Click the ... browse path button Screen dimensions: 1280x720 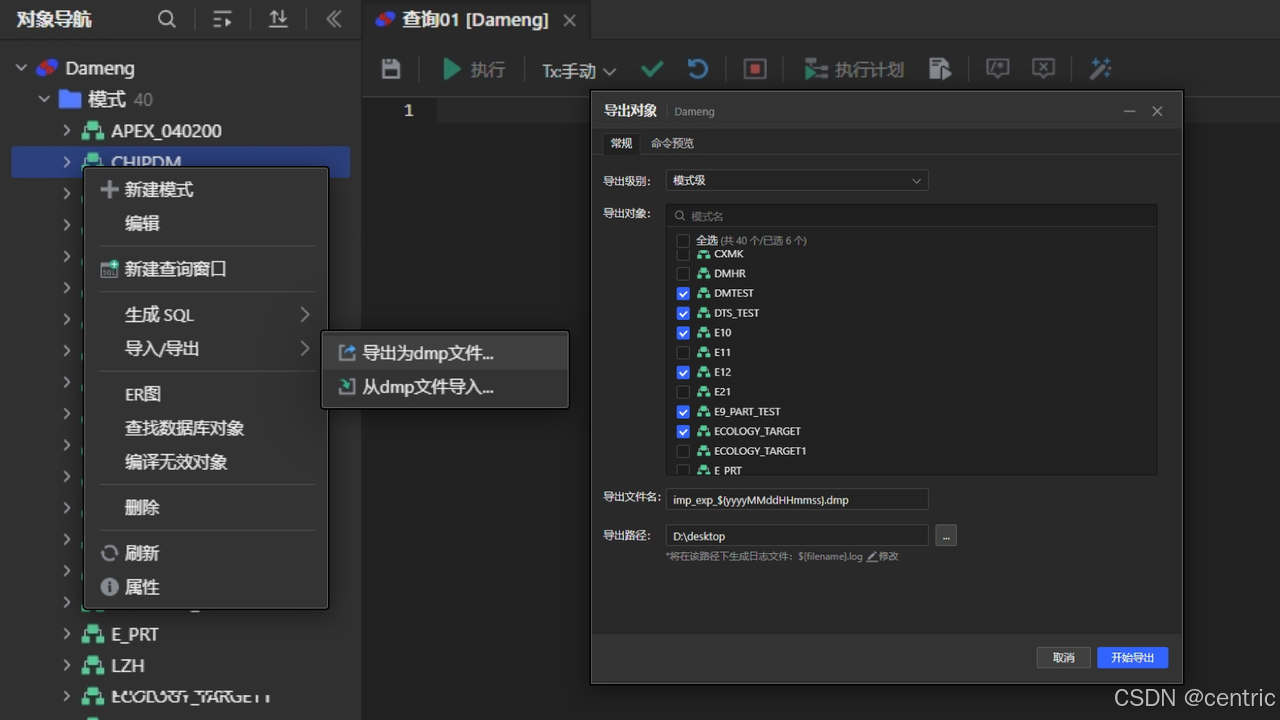(x=946, y=536)
